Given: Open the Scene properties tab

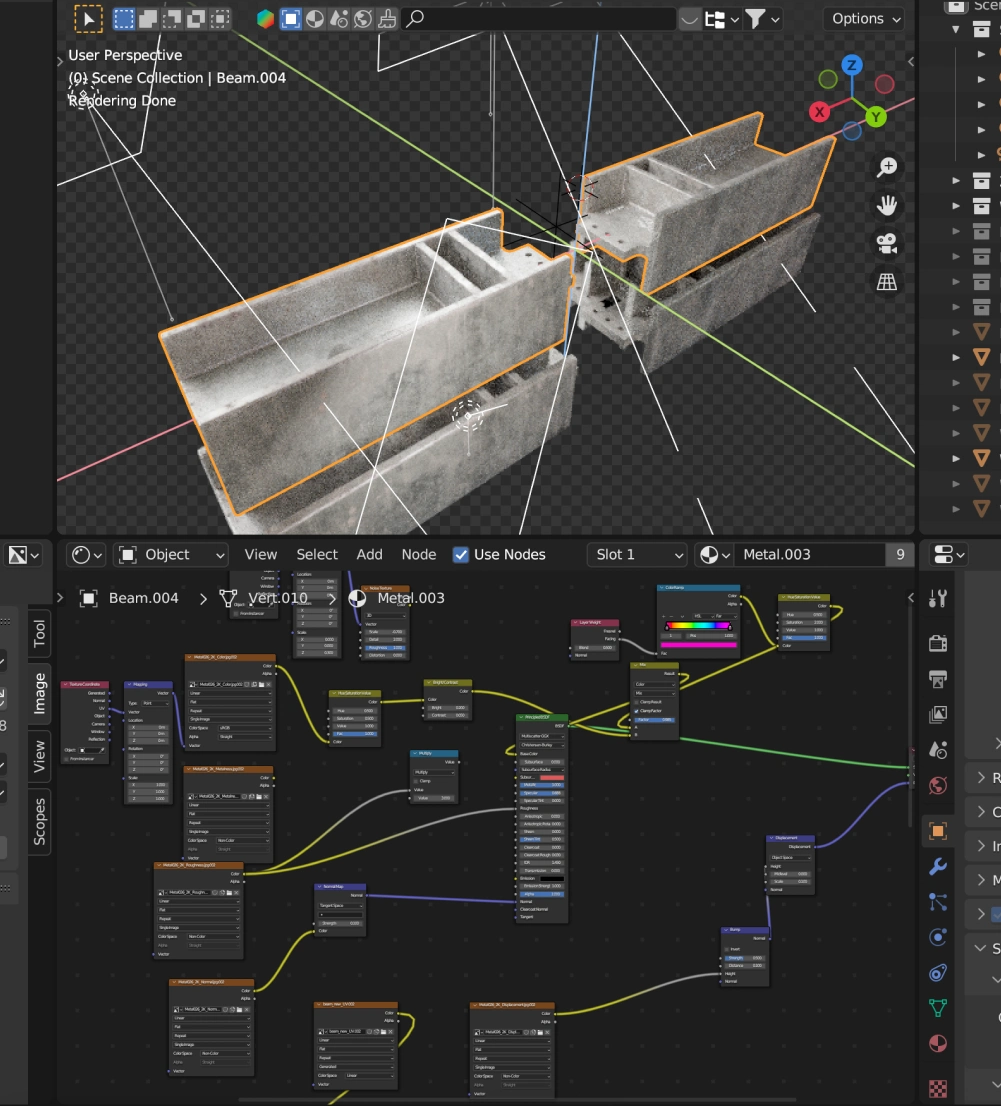Looking at the screenshot, I should 938,750.
